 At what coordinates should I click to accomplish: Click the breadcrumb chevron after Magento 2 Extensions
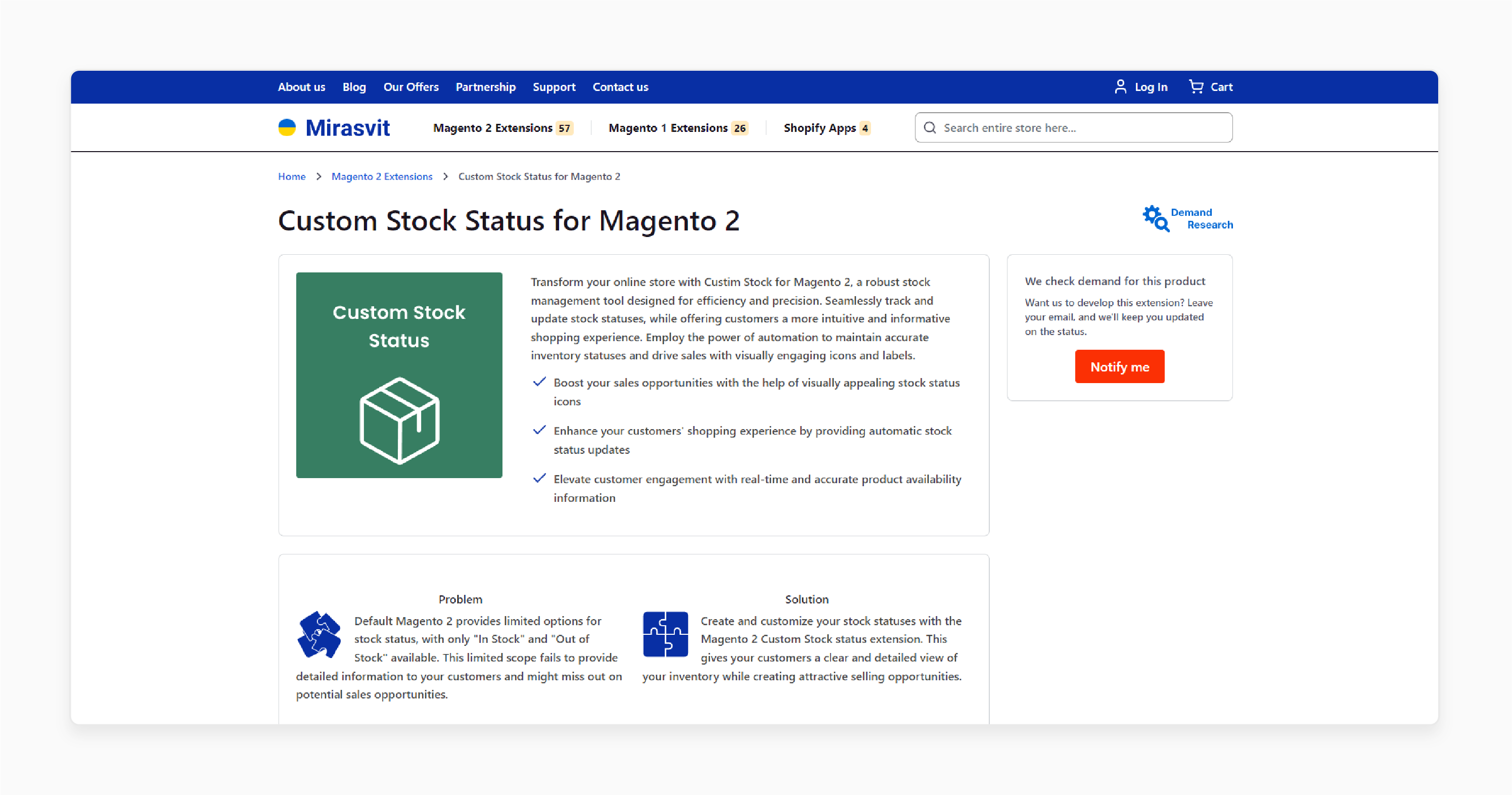pyautogui.click(x=445, y=176)
